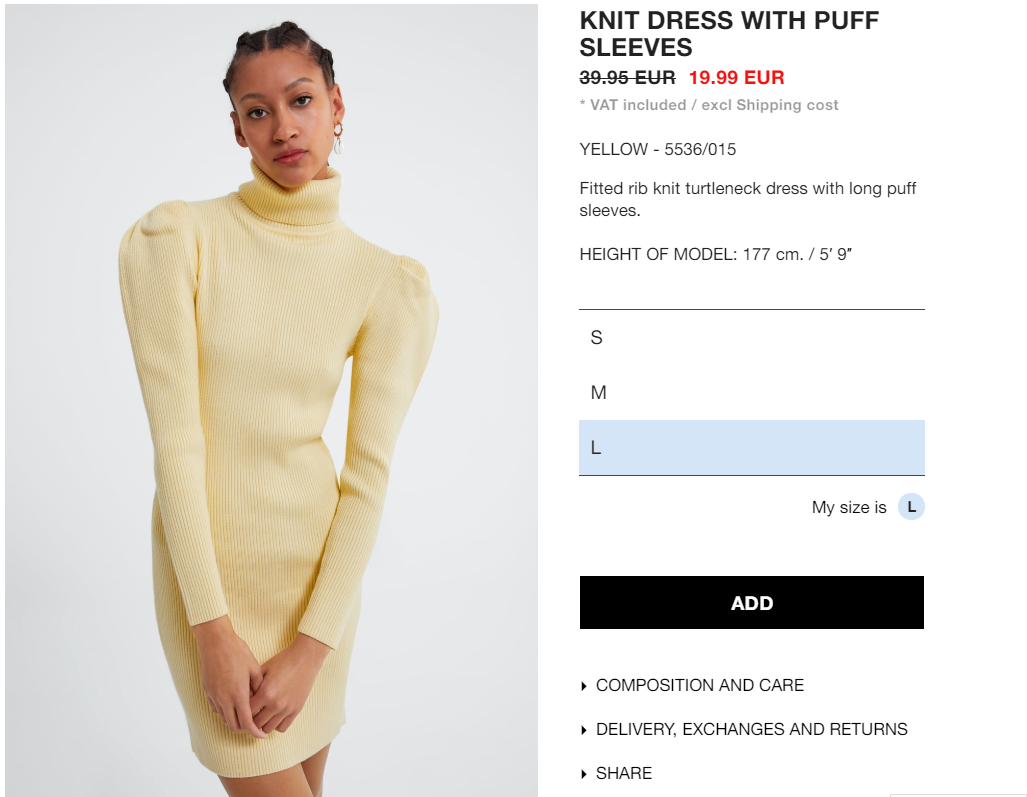Expand the Share section
The width and height of the screenshot is (1027, 797).
coord(624,773)
